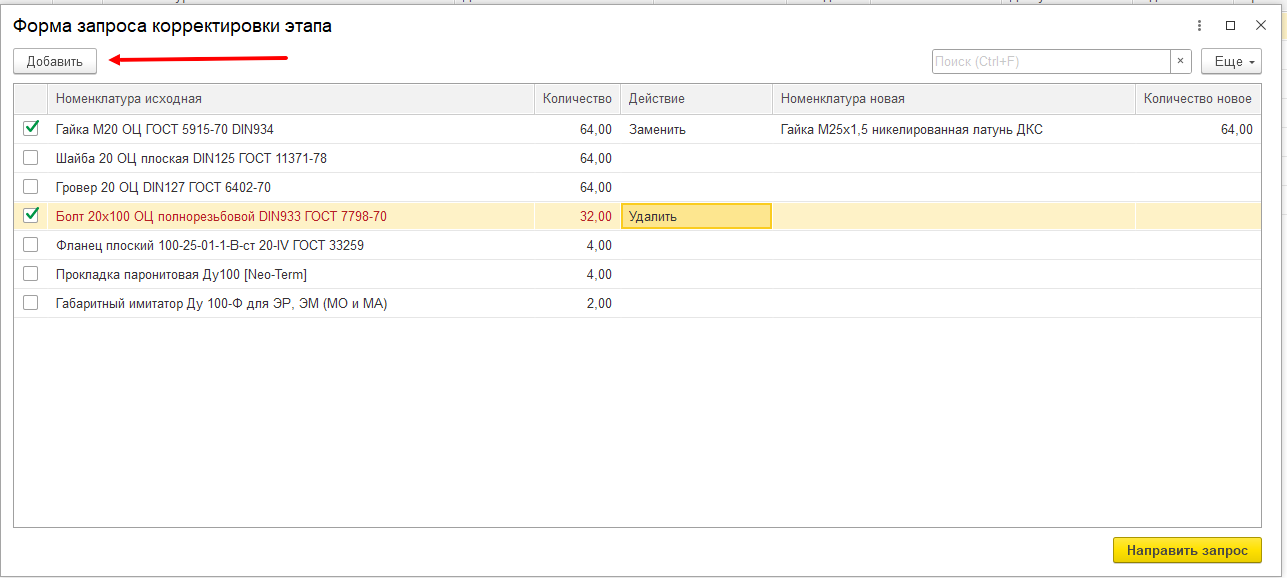1287x578 pixels.
Task: Click the Номенклатура новая column header
Action: (954, 99)
